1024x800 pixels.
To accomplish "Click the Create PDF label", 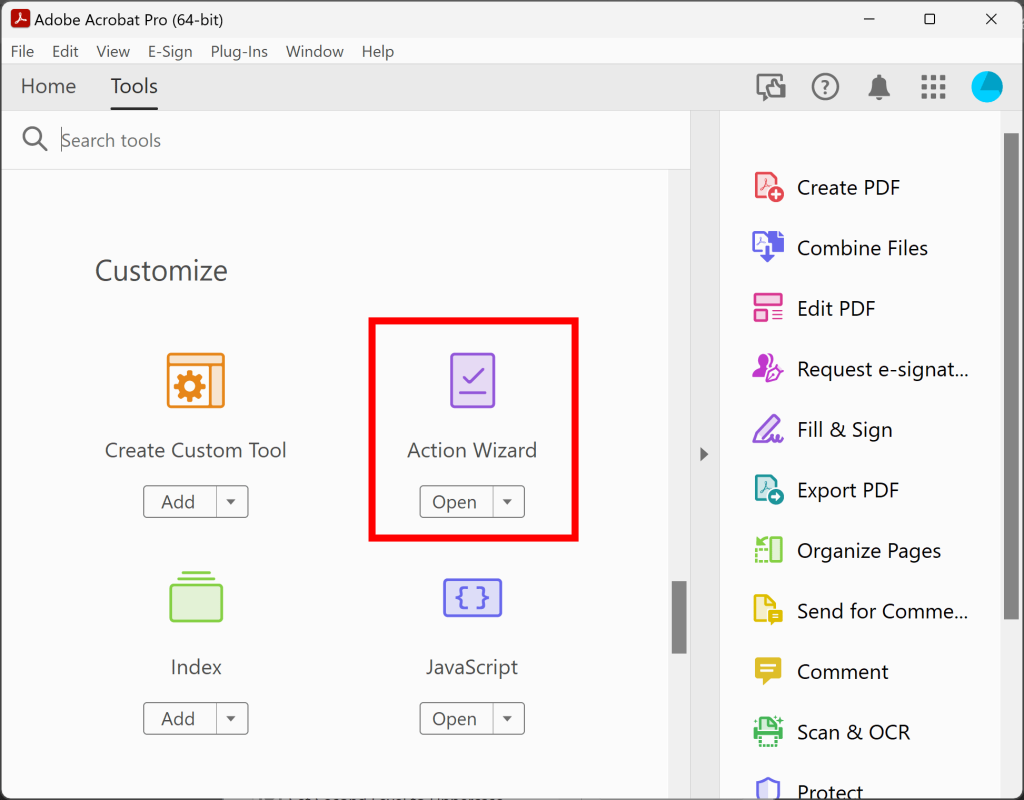I will click(x=848, y=188).
